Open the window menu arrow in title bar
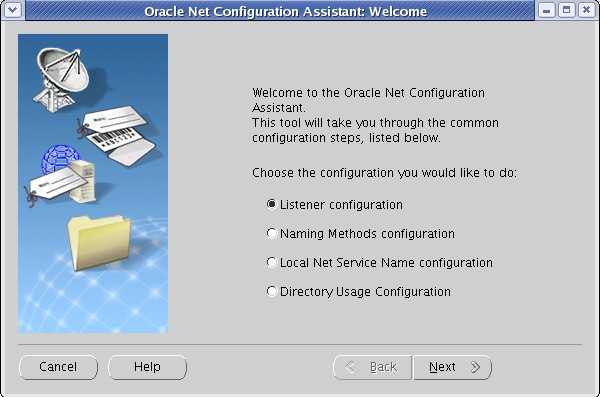Viewport: 600px width, 397px height. click(13, 10)
